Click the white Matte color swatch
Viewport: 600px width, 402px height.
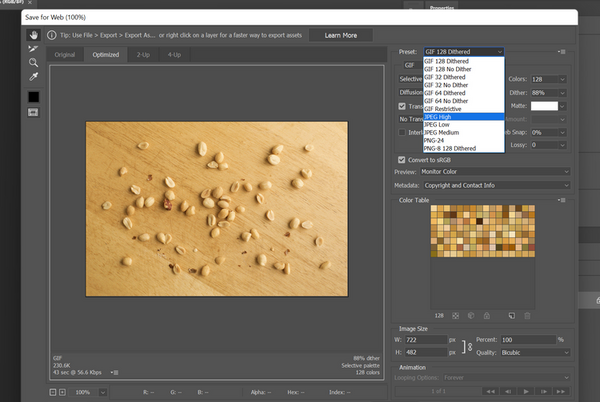[x=544, y=106]
